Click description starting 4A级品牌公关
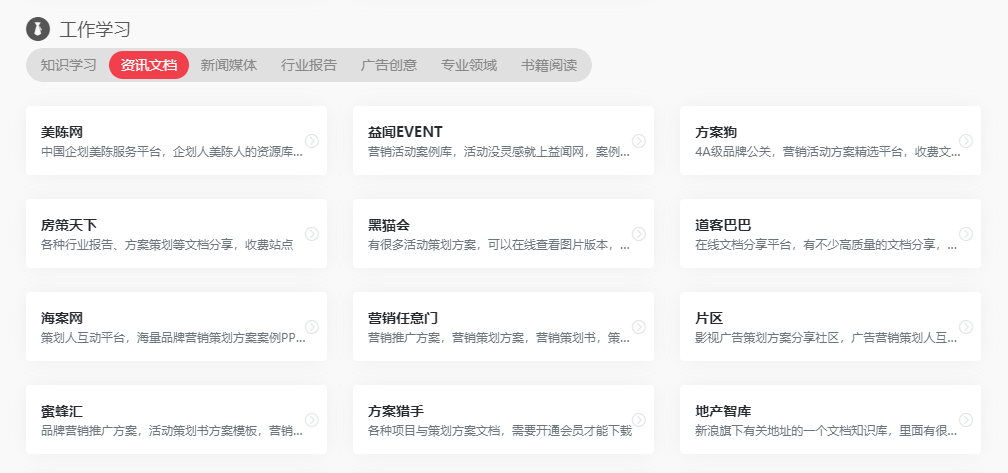Viewport: 1008px width, 473px height. click(x=826, y=152)
